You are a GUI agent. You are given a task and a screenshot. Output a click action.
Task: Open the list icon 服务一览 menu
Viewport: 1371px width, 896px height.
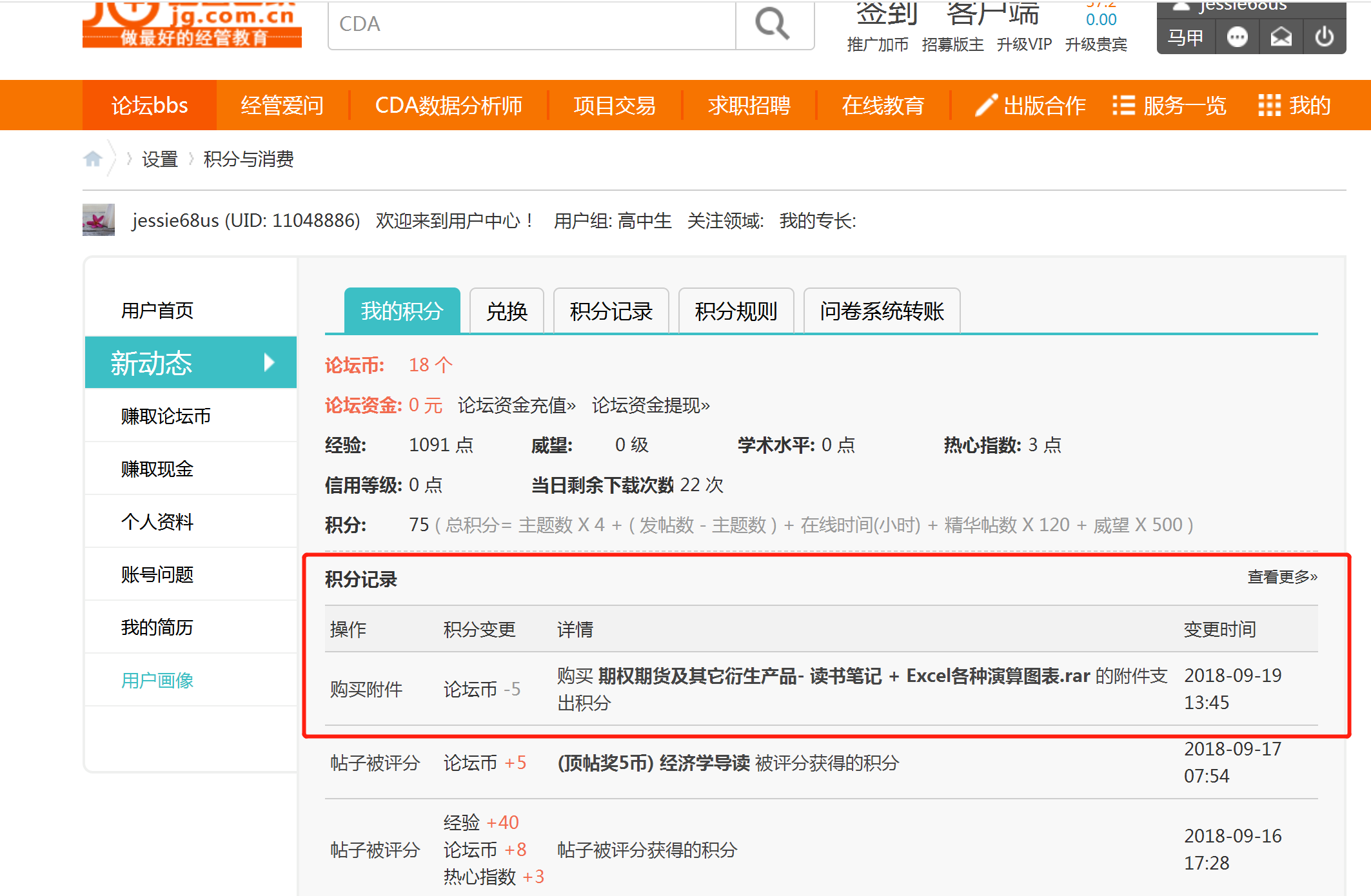1123,105
